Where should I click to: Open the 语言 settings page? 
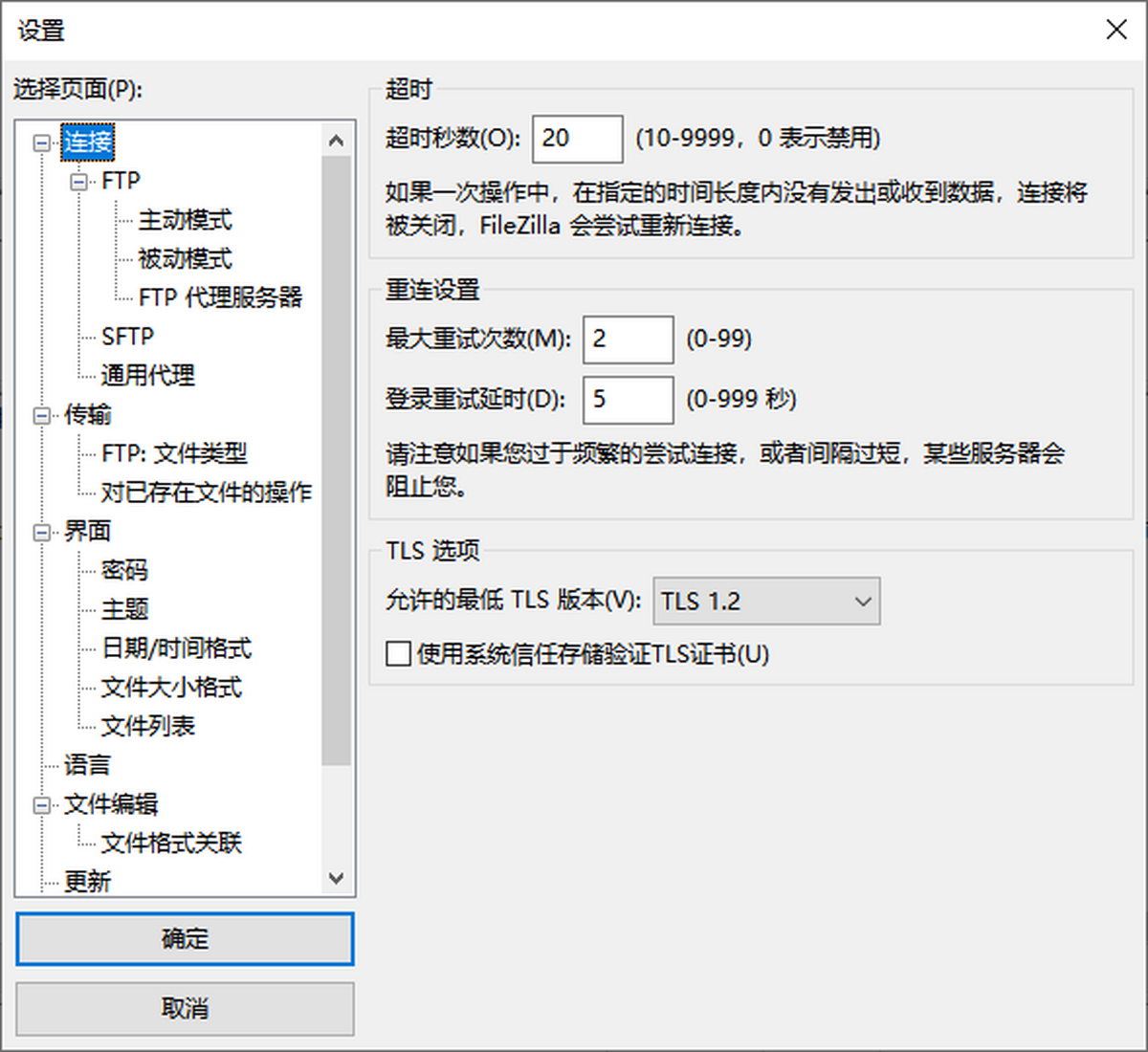(89, 764)
